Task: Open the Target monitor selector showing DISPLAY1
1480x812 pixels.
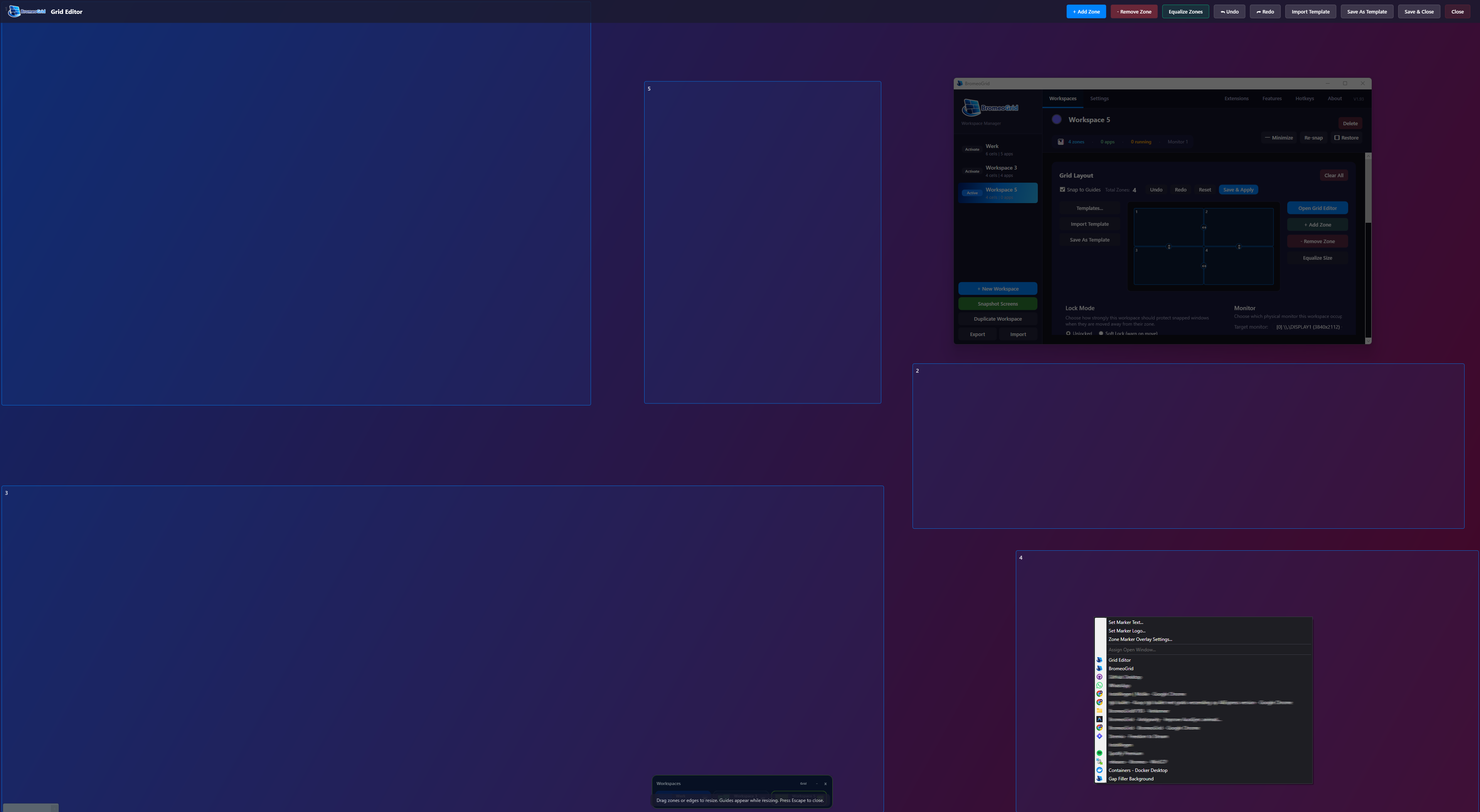Action: click(1308, 327)
